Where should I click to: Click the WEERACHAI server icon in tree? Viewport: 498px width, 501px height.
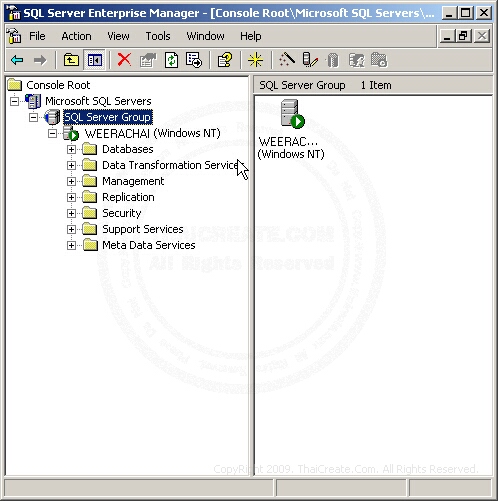(71, 133)
